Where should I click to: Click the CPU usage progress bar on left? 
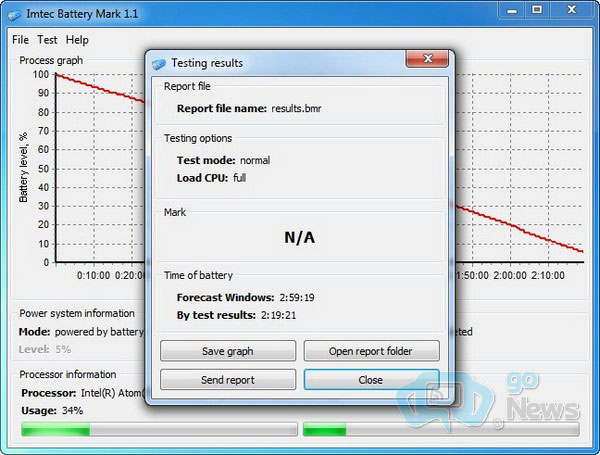point(159,429)
